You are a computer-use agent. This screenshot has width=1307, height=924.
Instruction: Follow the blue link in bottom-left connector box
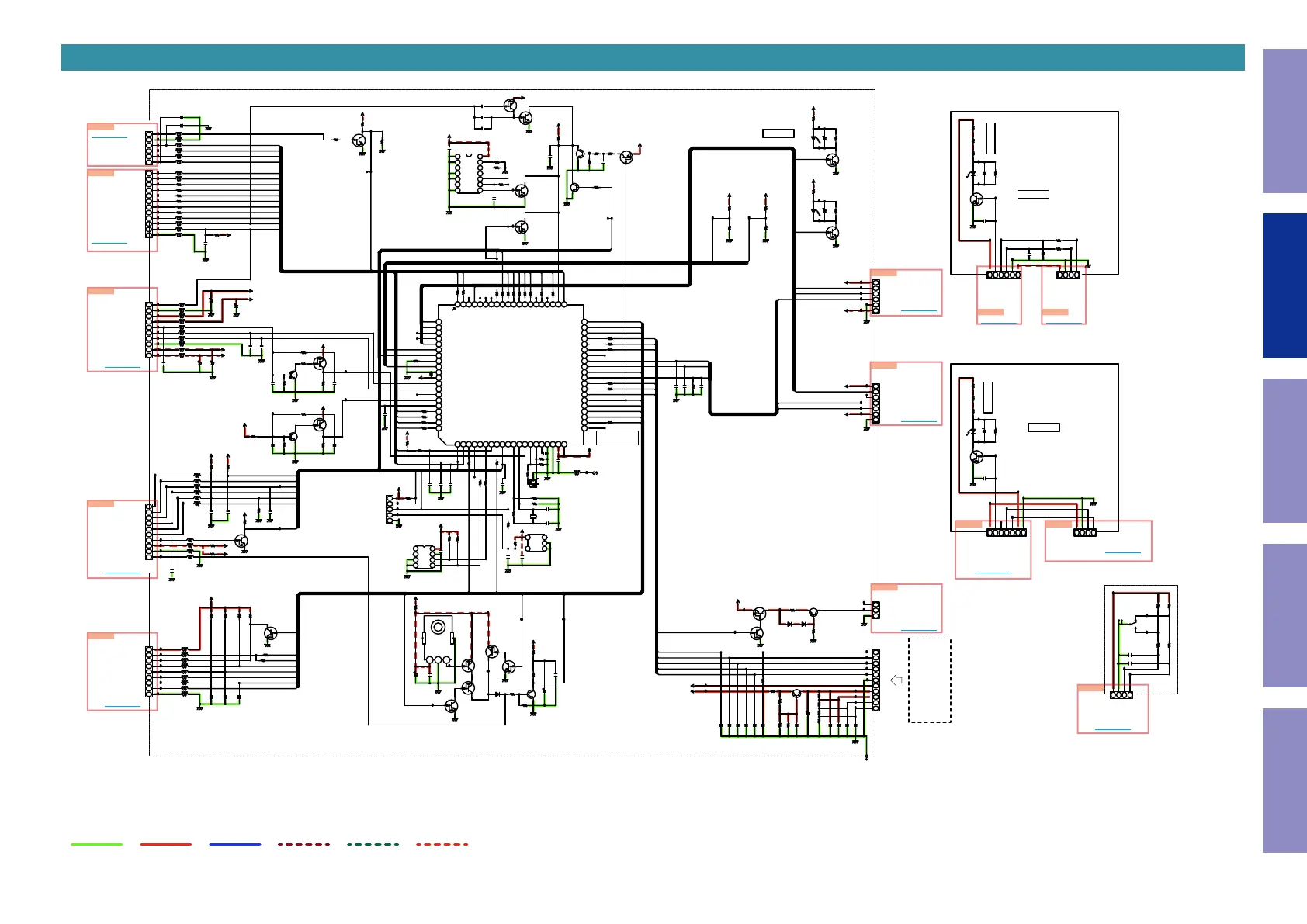(123, 706)
